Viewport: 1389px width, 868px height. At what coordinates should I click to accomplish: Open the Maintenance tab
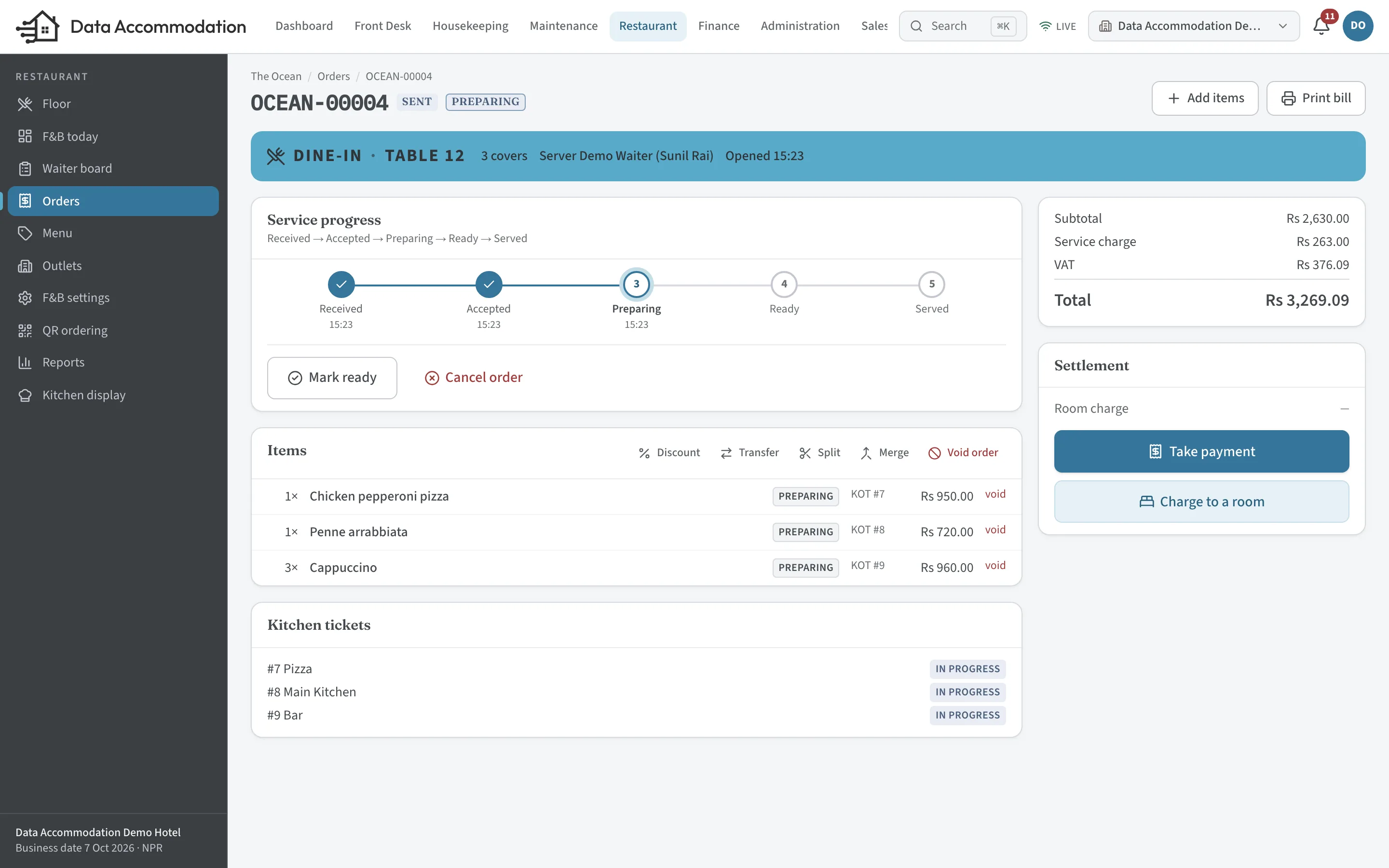(563, 26)
